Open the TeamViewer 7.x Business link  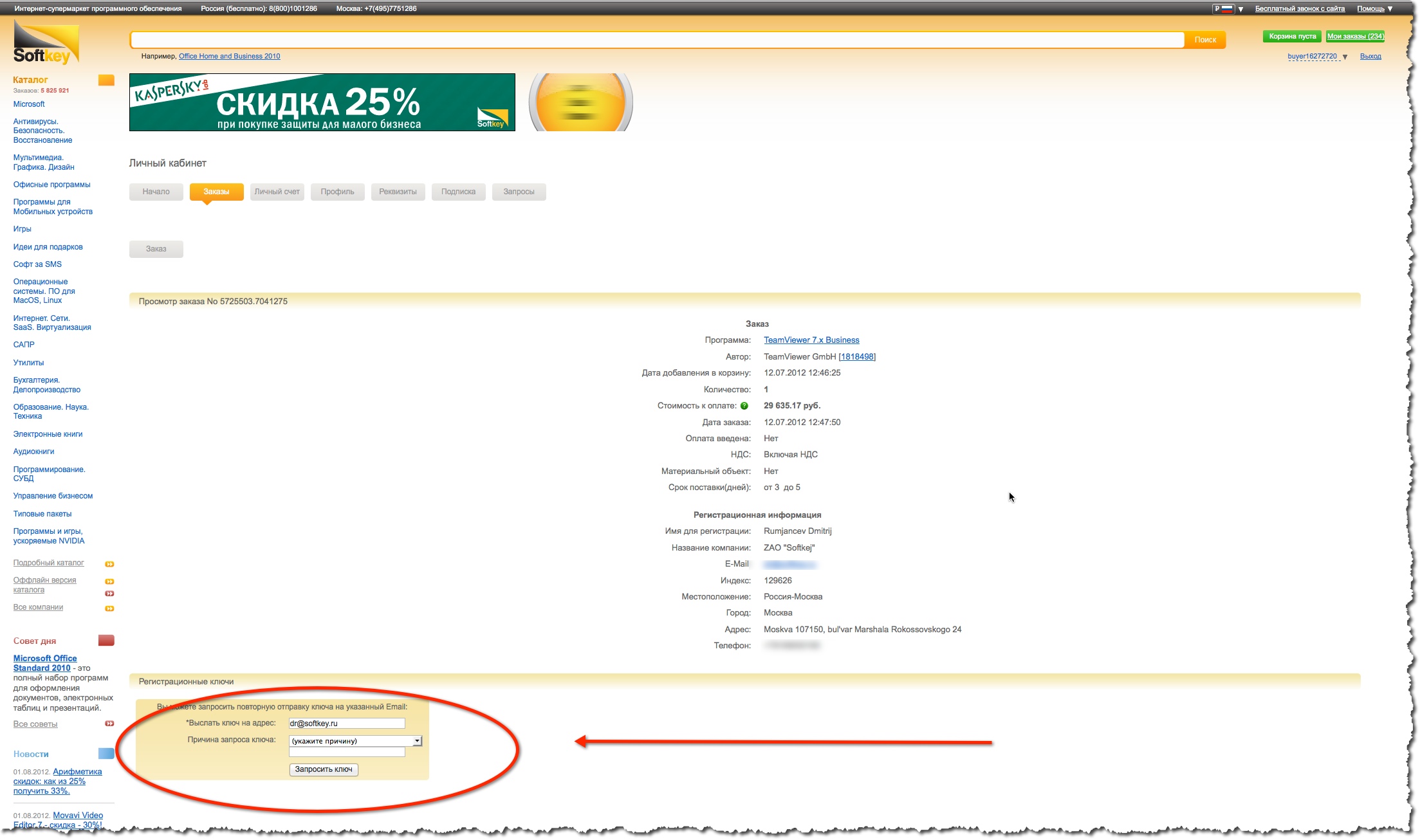click(x=811, y=340)
